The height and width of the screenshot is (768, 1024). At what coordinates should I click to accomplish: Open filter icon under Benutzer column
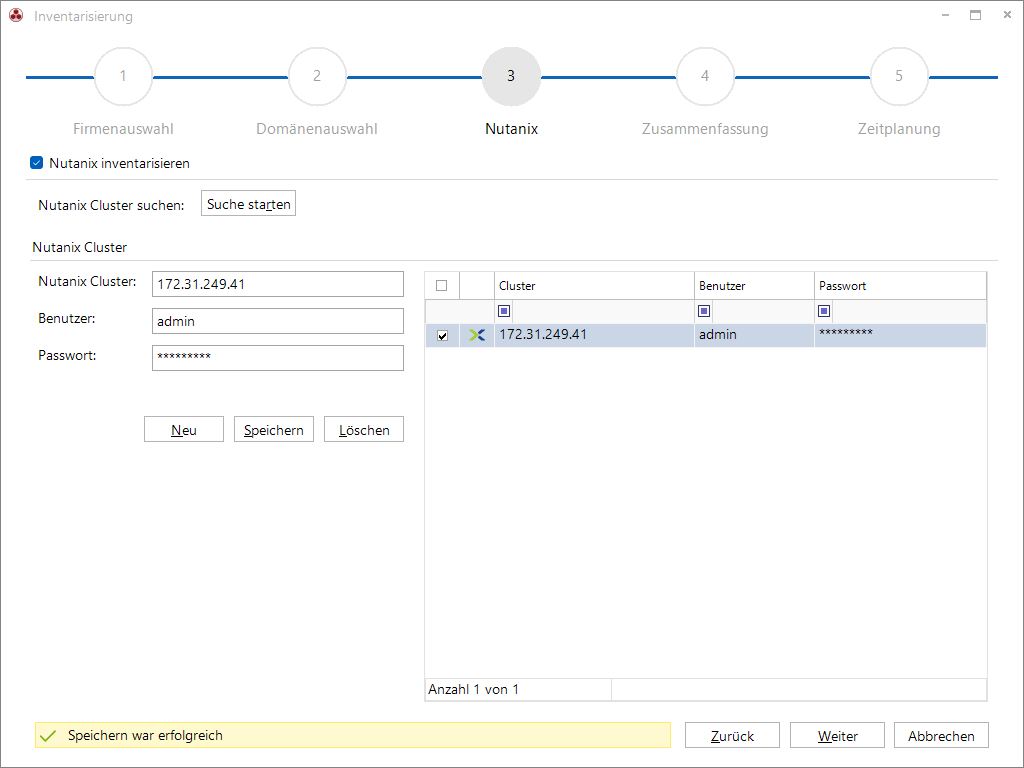tap(704, 311)
